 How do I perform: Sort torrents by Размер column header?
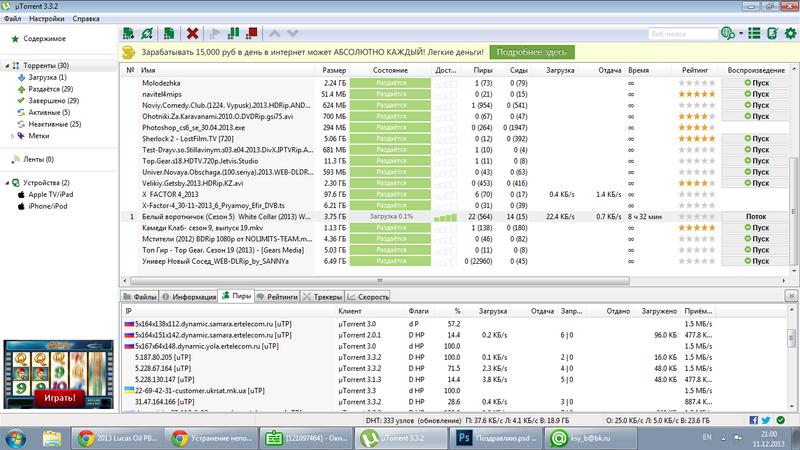pos(334,70)
